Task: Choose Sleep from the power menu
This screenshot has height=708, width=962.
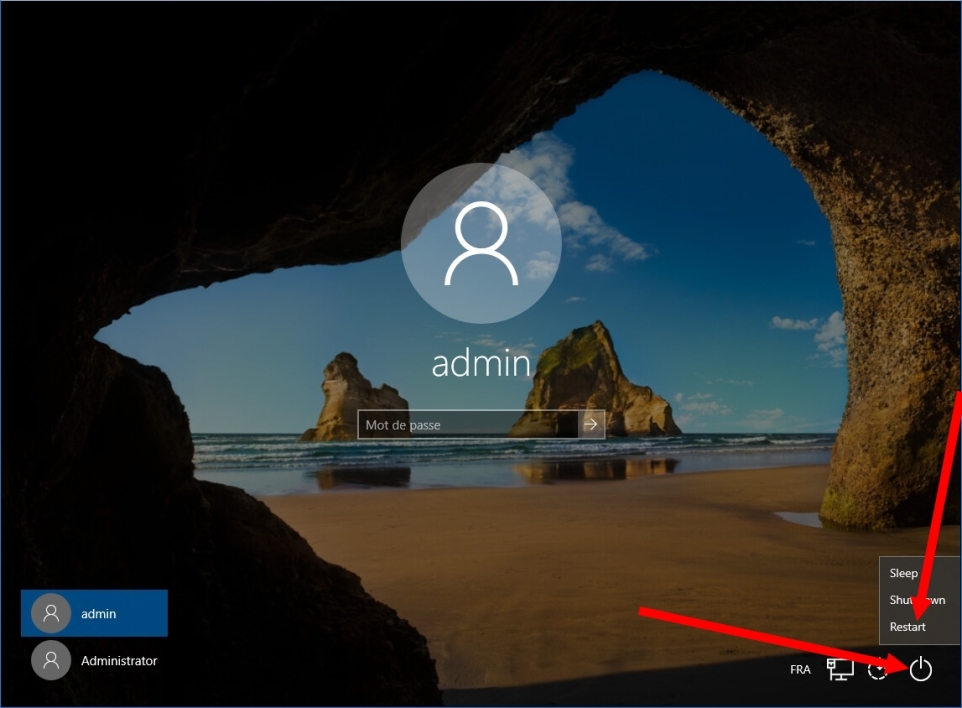Action: [904, 574]
